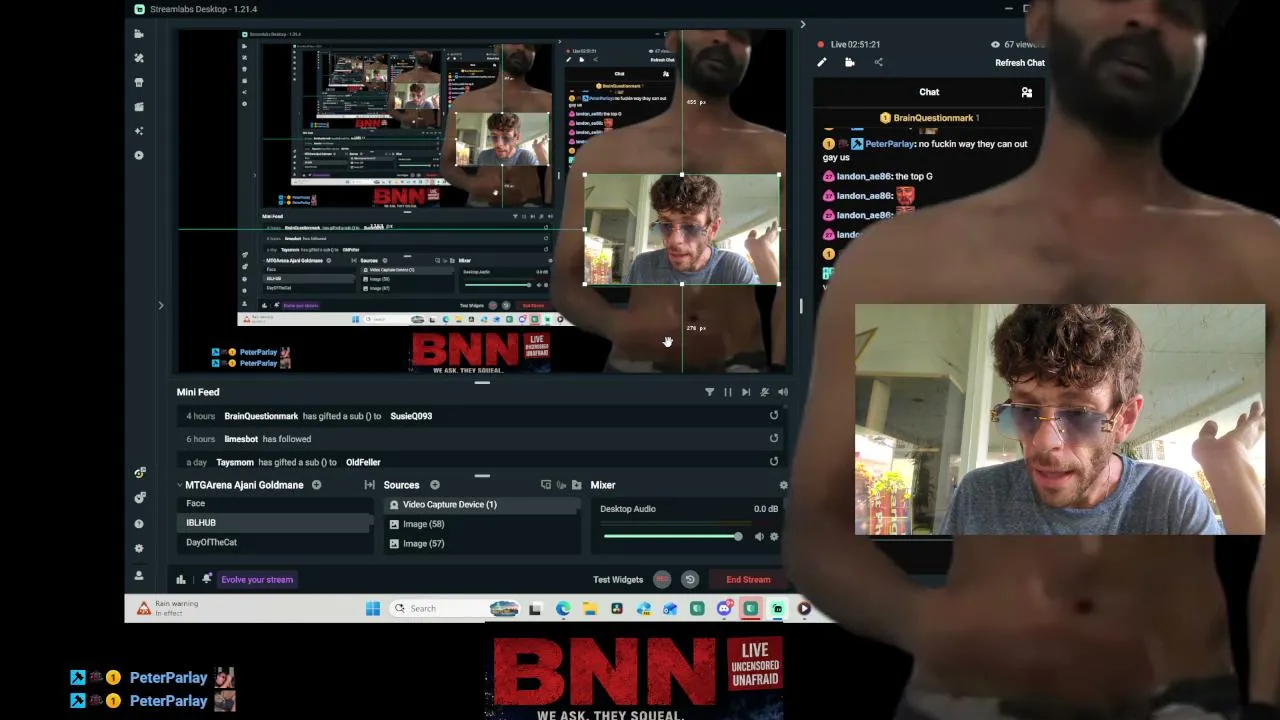Toggle Mini Feed mute alerts bell icon

pos(765,392)
